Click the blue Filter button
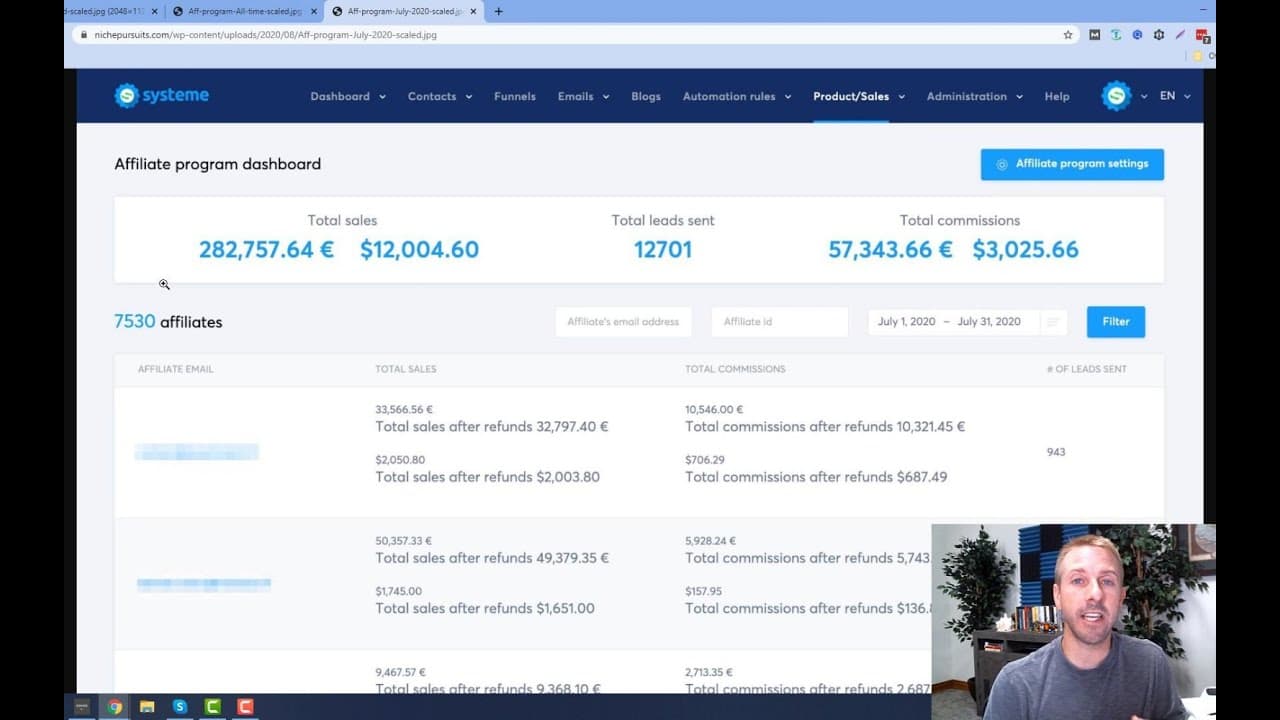The image size is (1280, 720). point(1116,322)
